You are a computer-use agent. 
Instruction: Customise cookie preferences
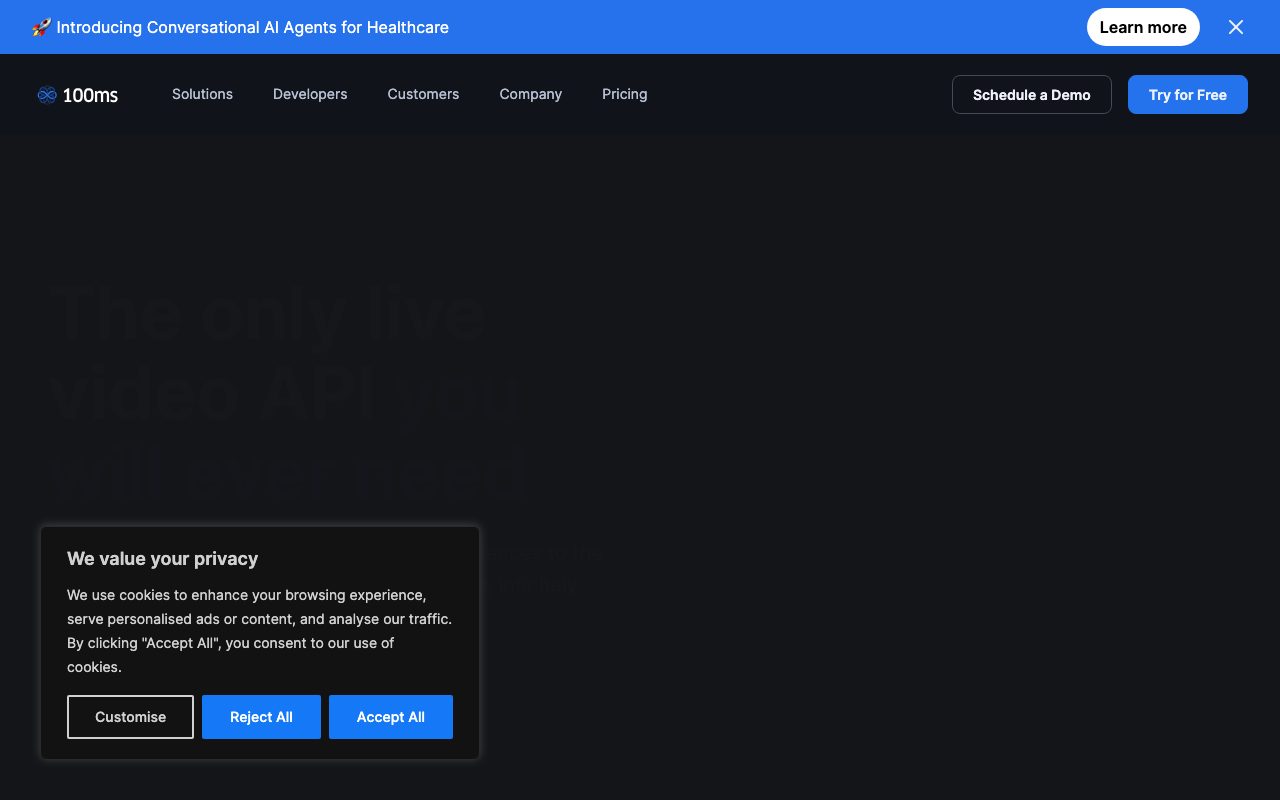point(130,717)
